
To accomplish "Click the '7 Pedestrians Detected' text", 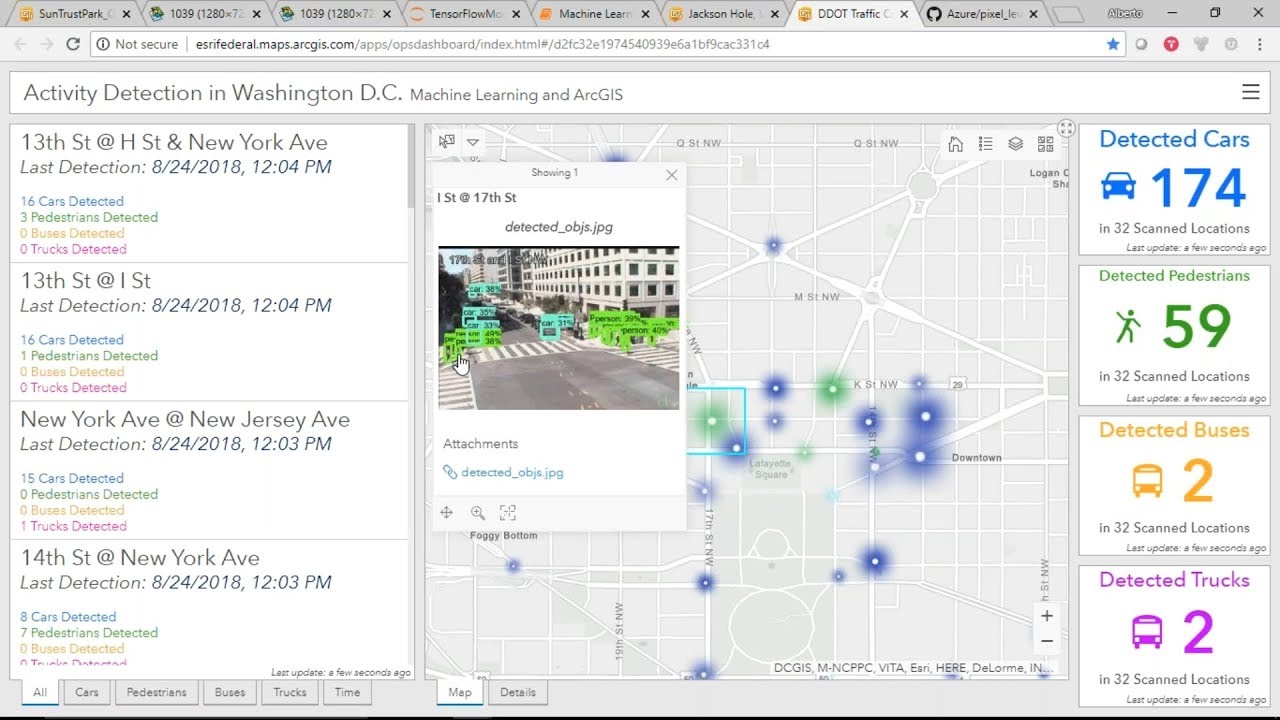I will (89, 632).
